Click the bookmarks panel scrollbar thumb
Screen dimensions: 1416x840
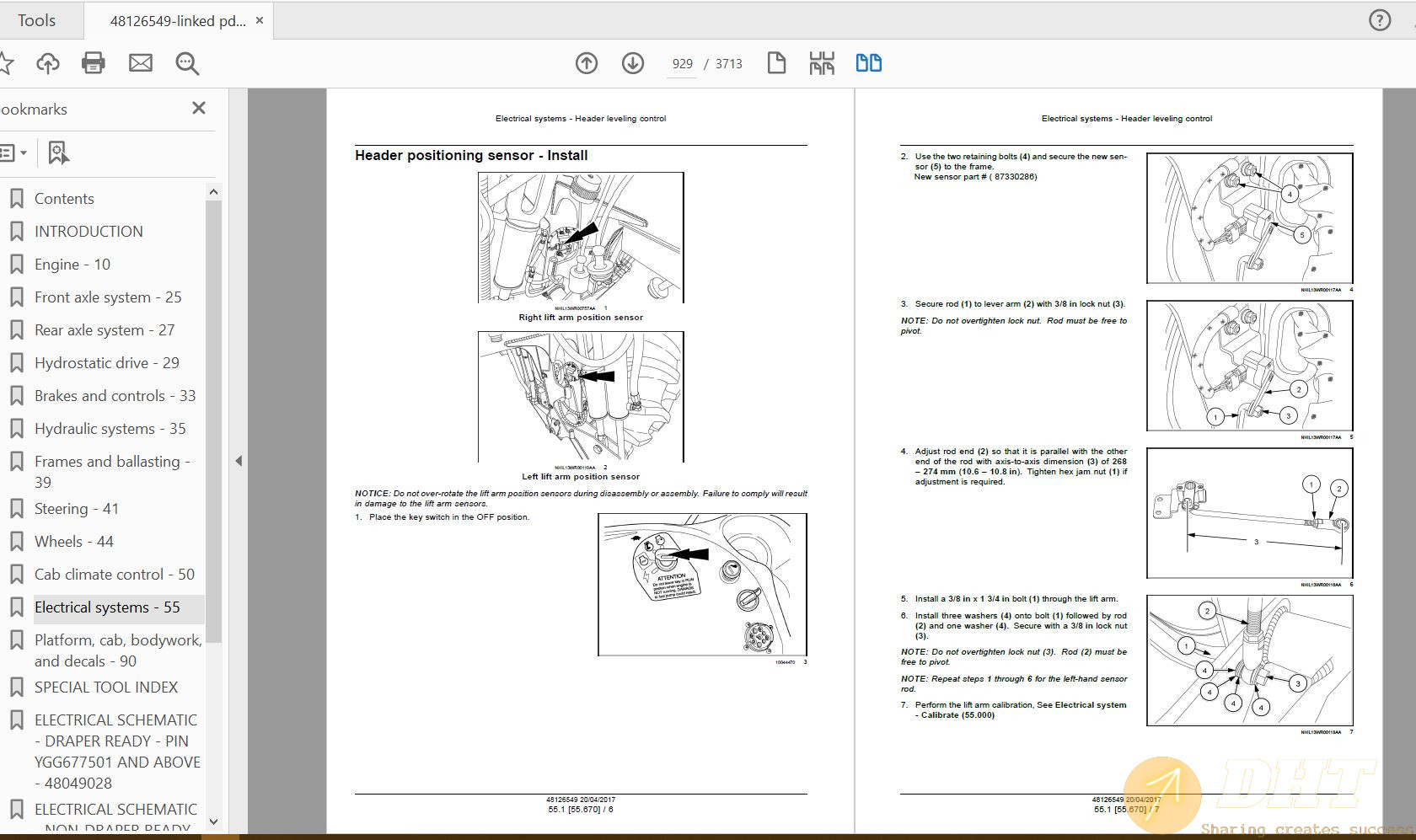click(x=213, y=421)
